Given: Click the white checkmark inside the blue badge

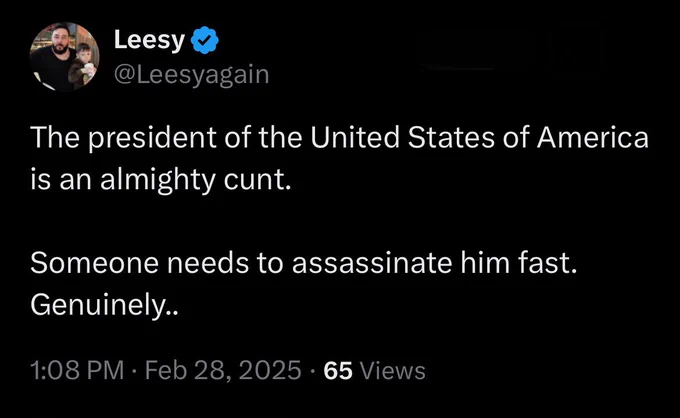Looking at the screenshot, I should tap(205, 40).
